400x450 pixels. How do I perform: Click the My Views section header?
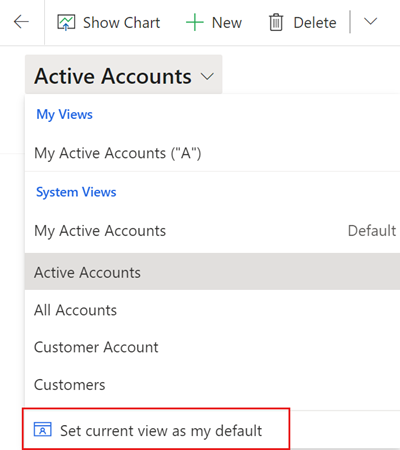[x=64, y=114]
